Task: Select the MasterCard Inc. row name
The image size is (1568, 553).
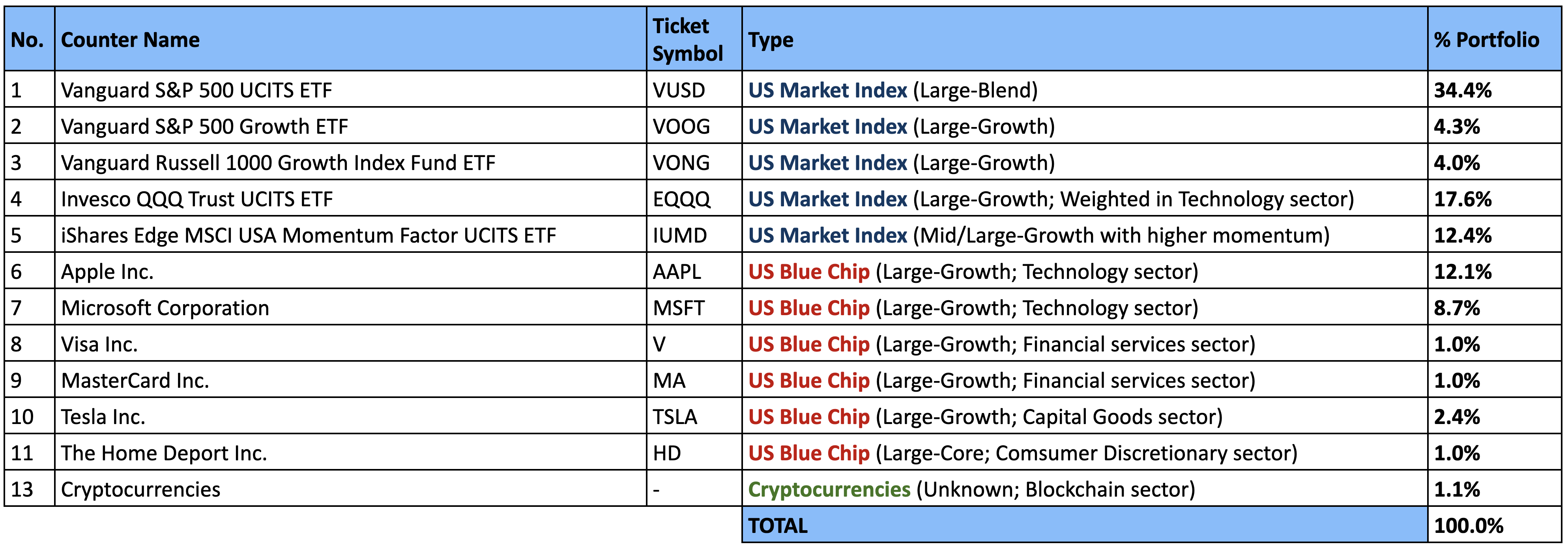Action: point(135,381)
